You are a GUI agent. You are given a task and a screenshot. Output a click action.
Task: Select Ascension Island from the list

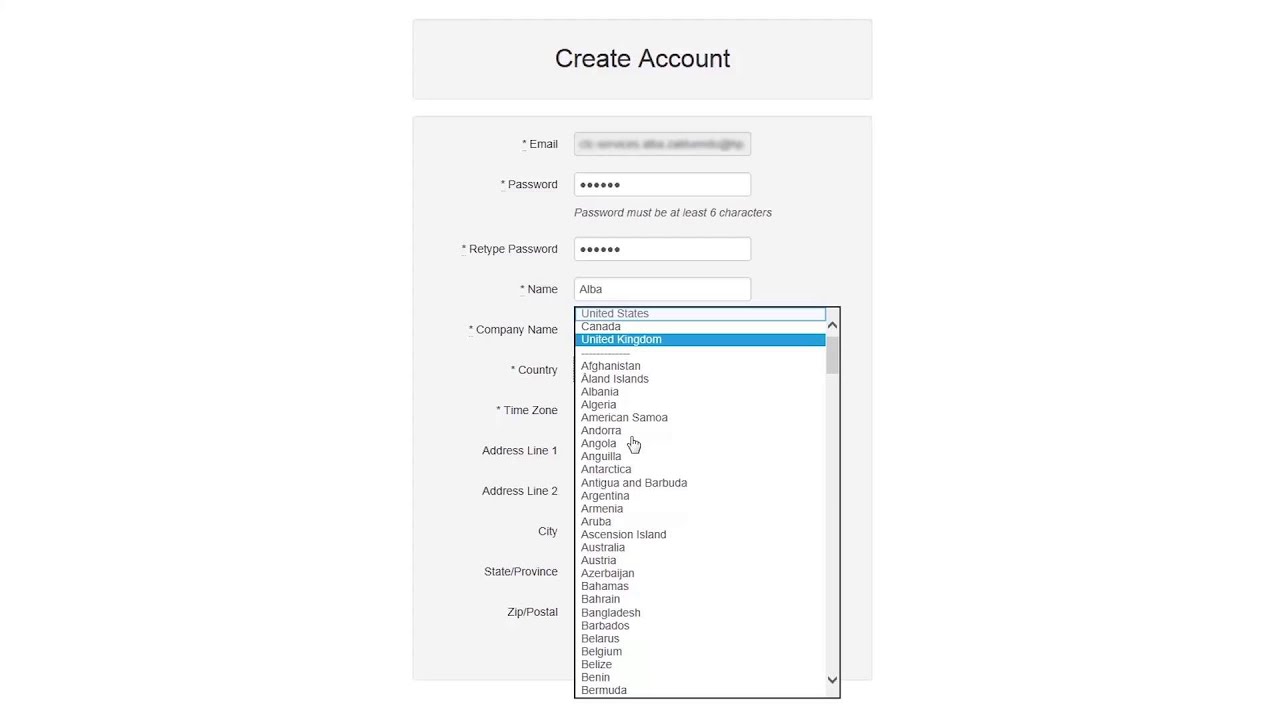point(623,535)
